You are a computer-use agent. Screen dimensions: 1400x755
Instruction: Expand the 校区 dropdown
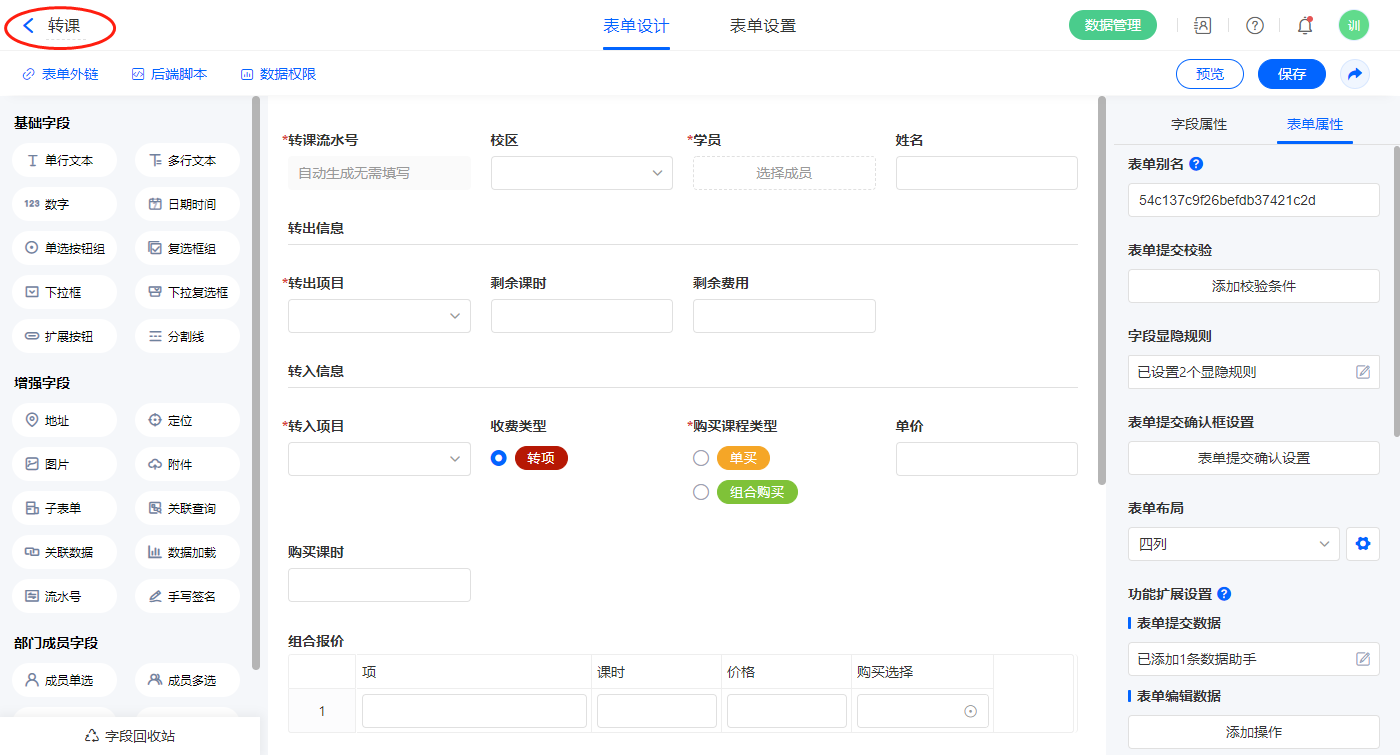(581, 173)
